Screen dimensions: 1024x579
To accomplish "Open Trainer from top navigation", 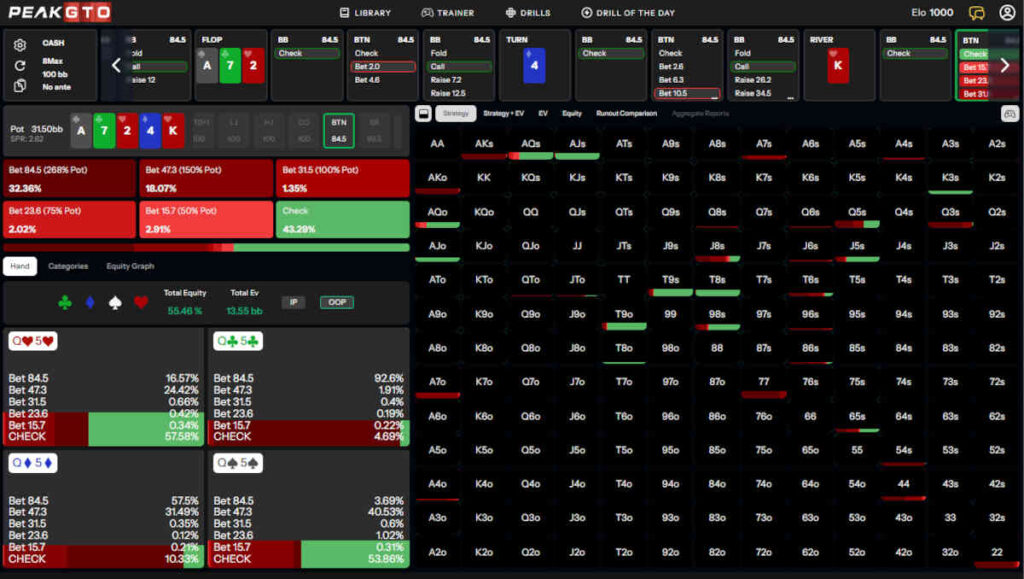I will click(x=448, y=12).
